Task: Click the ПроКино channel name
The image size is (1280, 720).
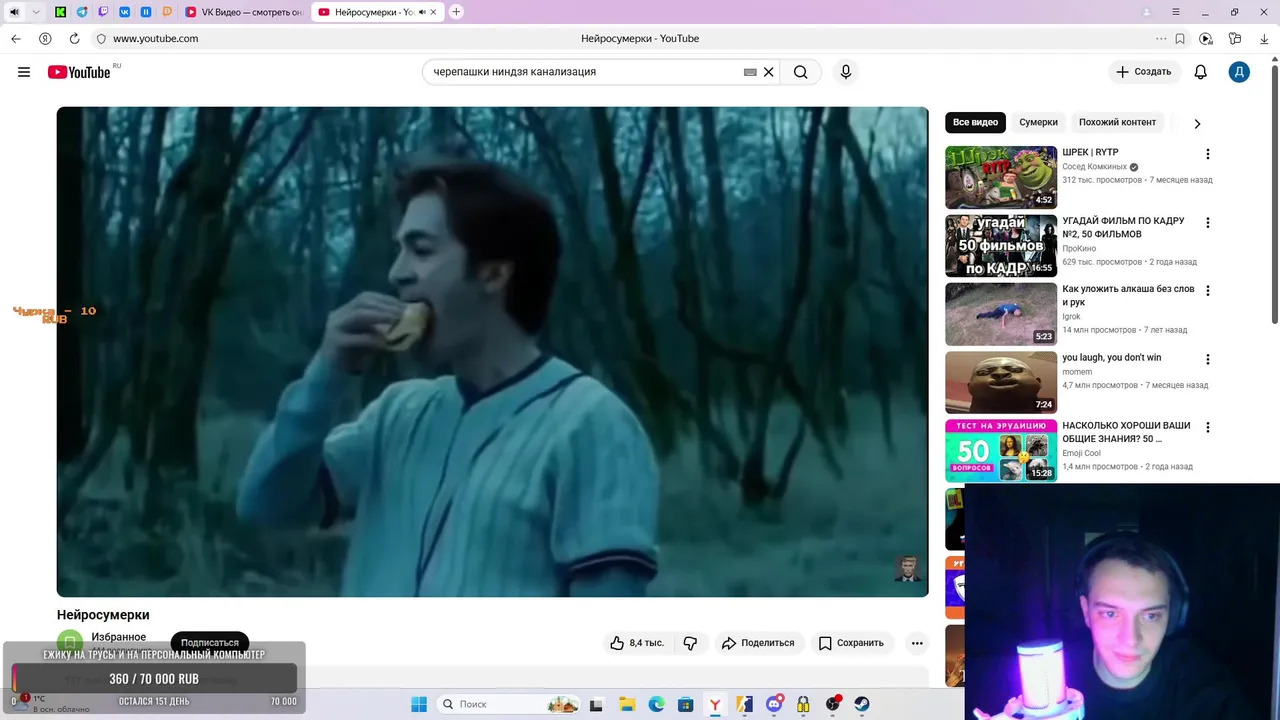Action: [x=1079, y=248]
